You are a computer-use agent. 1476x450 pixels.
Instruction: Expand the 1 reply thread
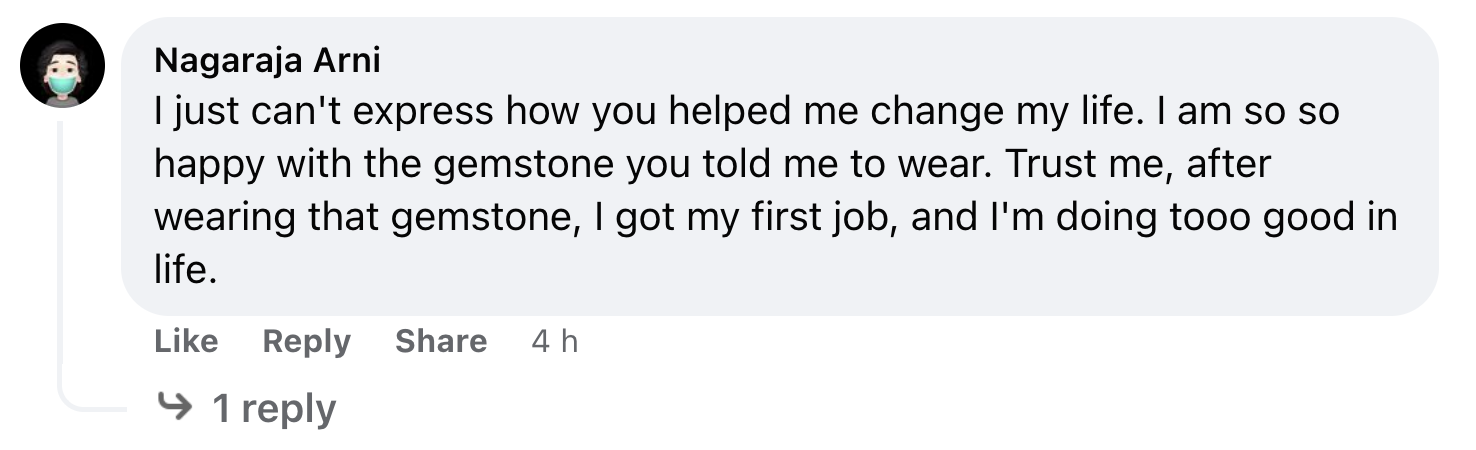pos(274,408)
